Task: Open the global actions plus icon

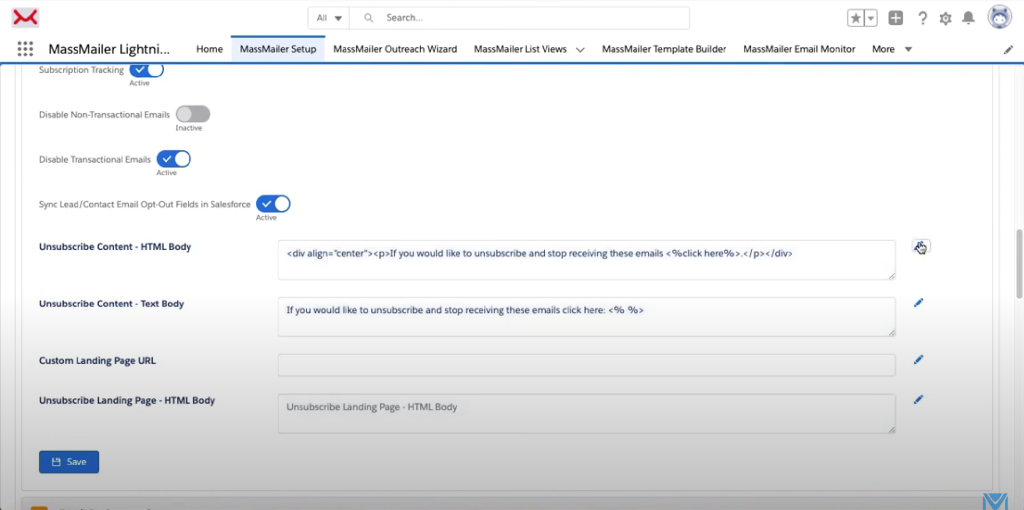Action: tap(896, 18)
